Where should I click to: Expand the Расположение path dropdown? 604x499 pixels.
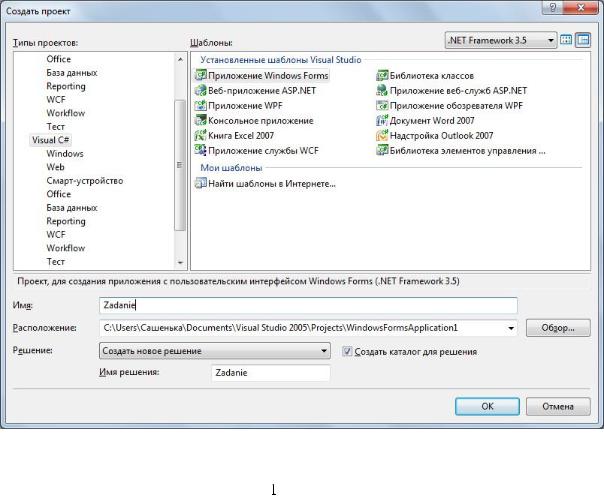[x=511, y=328]
